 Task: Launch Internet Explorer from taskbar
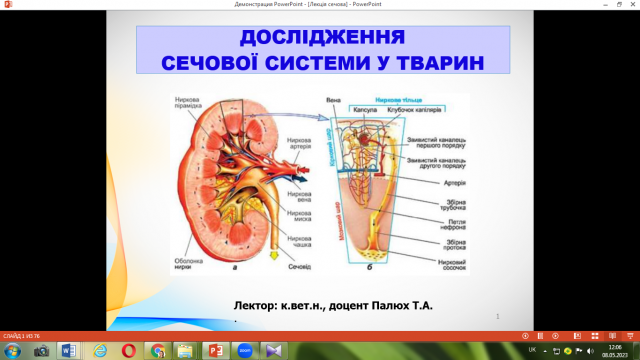[x=100, y=351]
